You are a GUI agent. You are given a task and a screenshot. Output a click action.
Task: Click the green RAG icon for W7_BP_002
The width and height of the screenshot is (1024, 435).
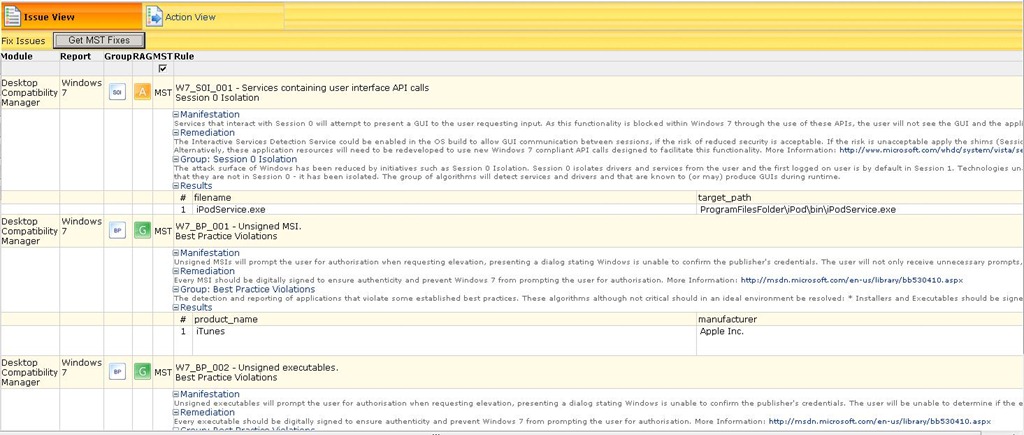click(x=142, y=372)
